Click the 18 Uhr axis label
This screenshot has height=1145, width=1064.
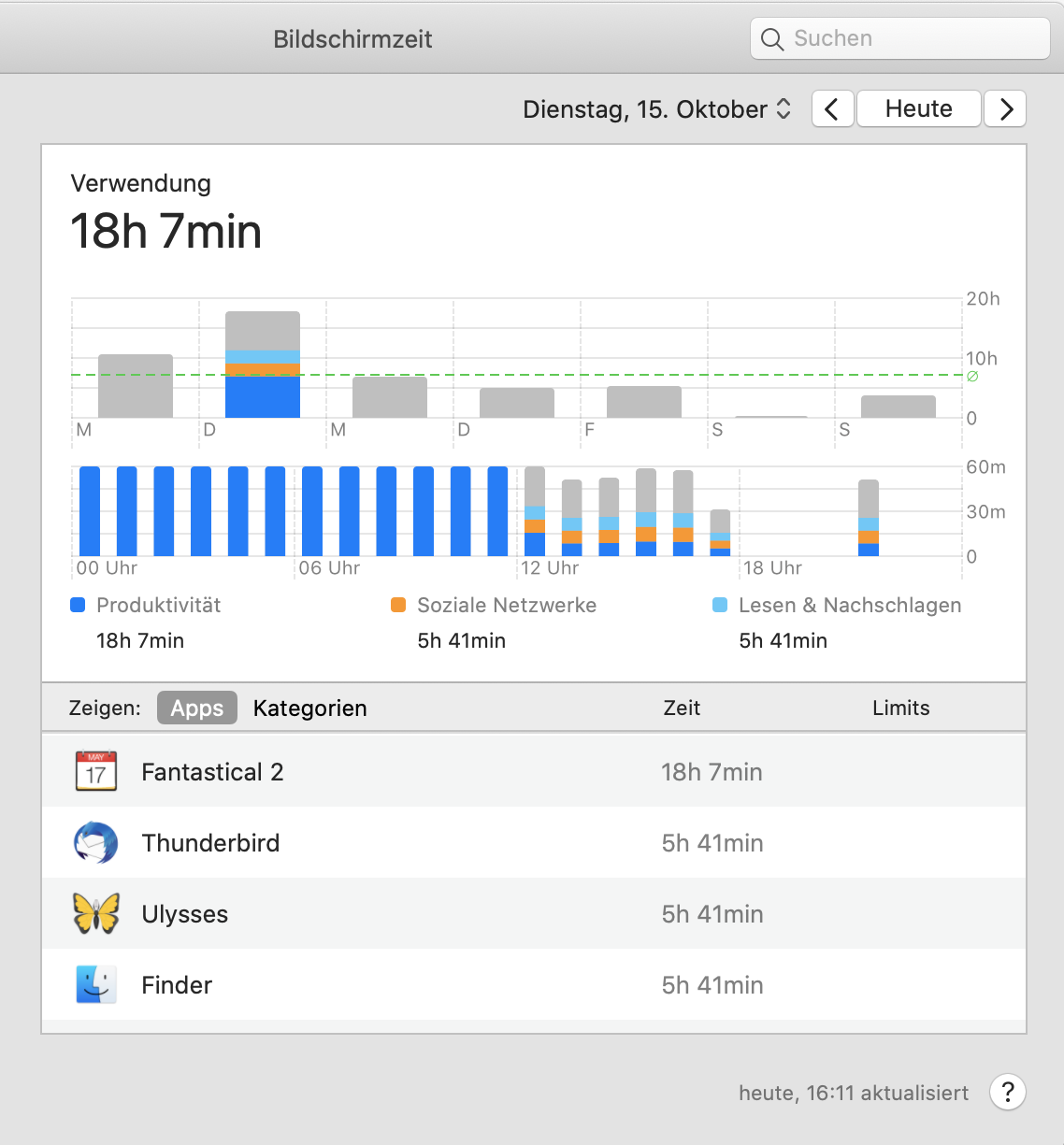(x=772, y=567)
